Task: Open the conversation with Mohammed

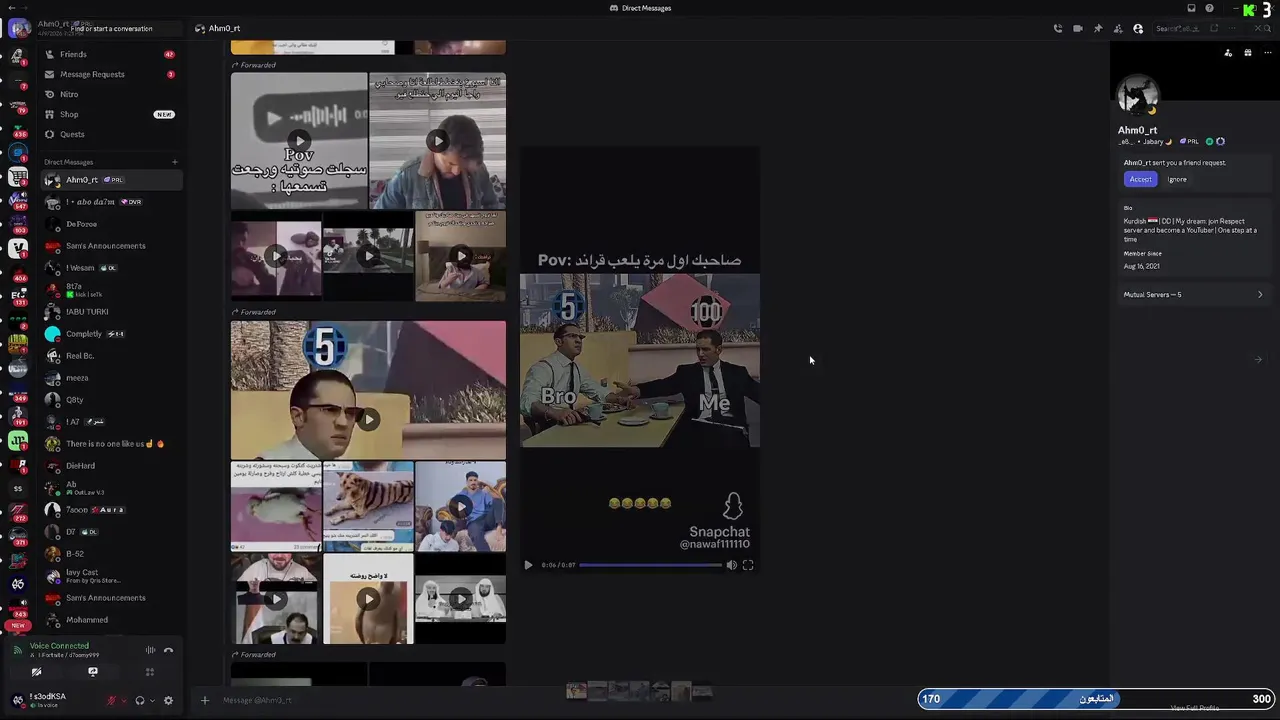Action: (x=110, y=620)
